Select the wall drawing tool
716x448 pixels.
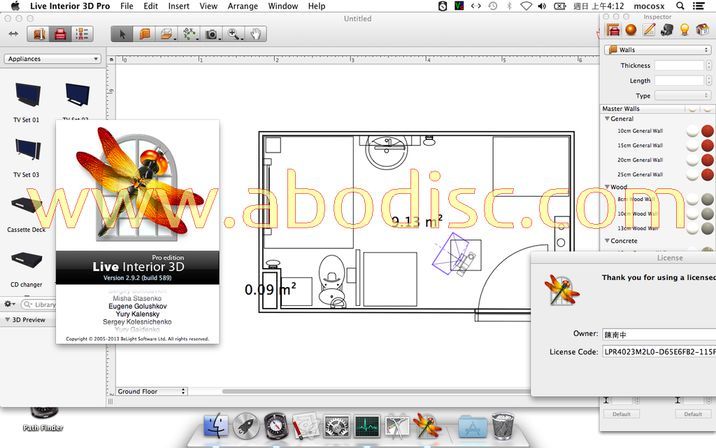145,34
